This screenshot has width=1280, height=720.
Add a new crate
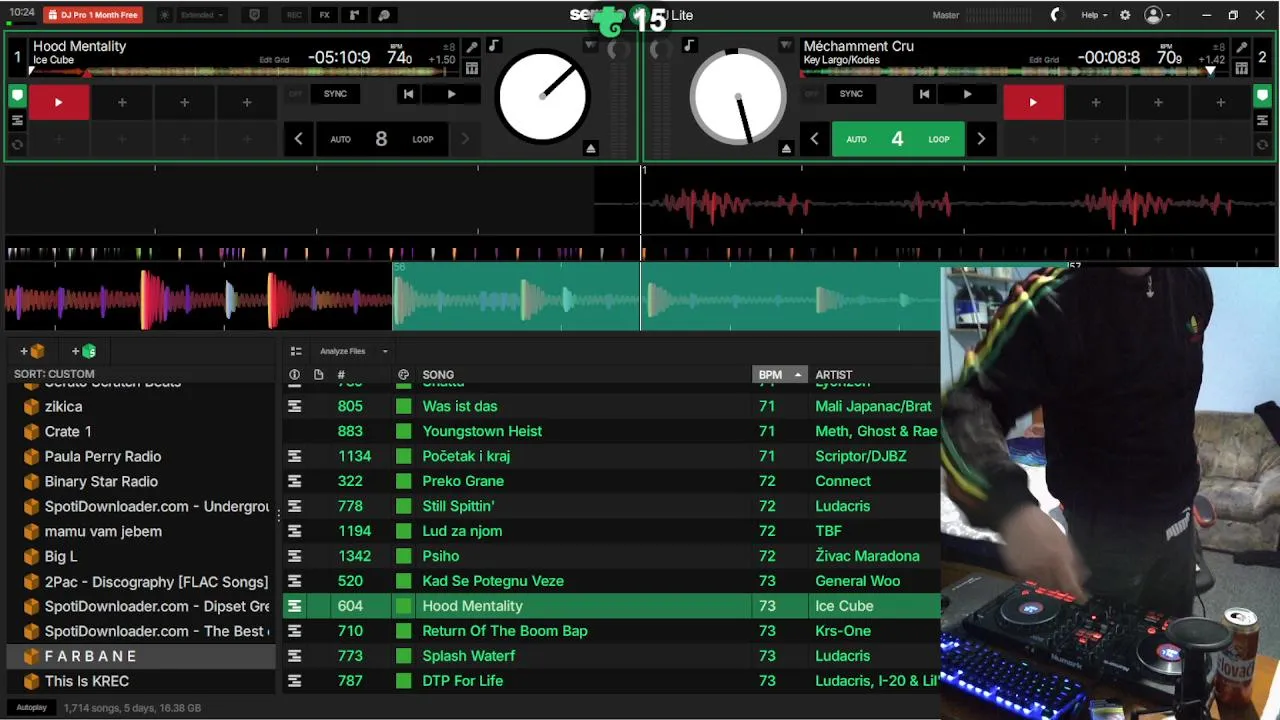[x=32, y=351]
